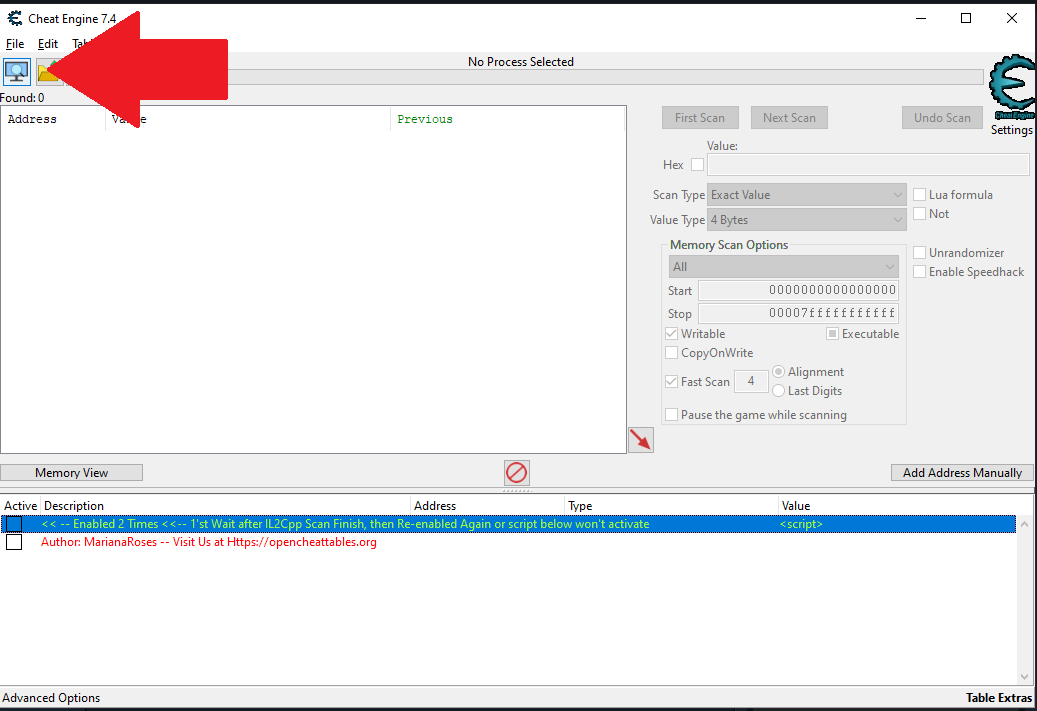Copy selected addresses with red arrow button
Screen dimensions: 1037x711
[x=640, y=440]
